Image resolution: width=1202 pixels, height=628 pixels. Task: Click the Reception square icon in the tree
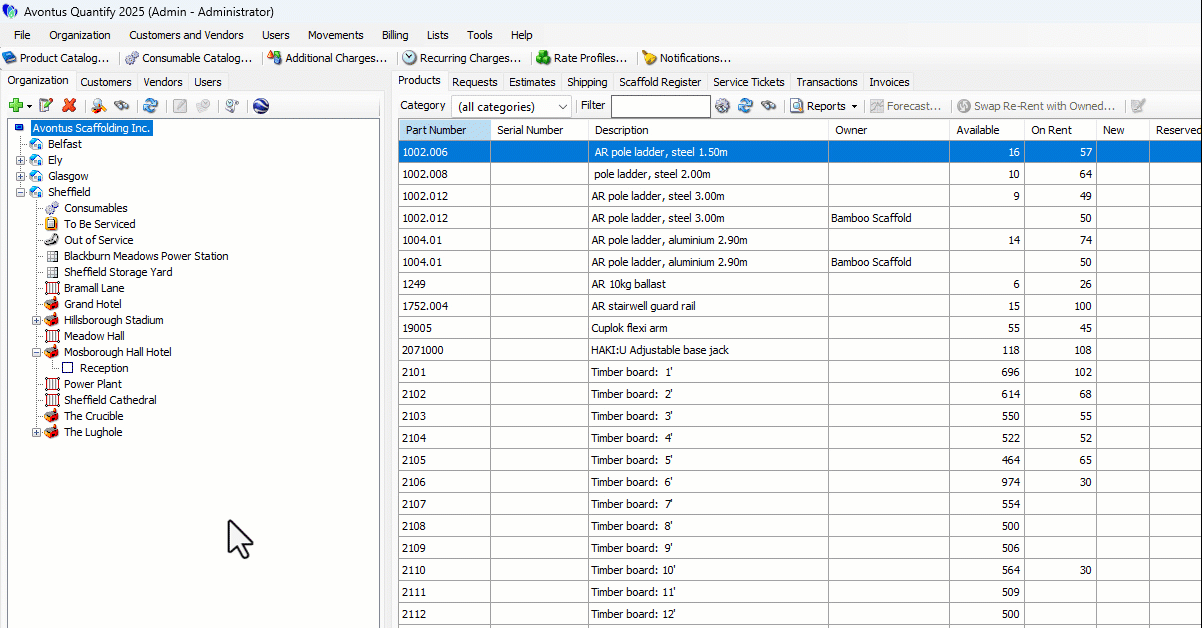coord(68,368)
